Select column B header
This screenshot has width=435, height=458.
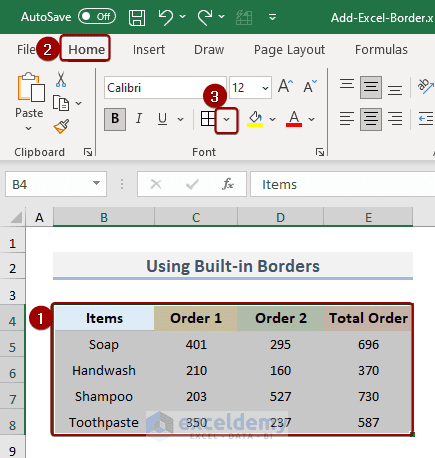coord(104,218)
